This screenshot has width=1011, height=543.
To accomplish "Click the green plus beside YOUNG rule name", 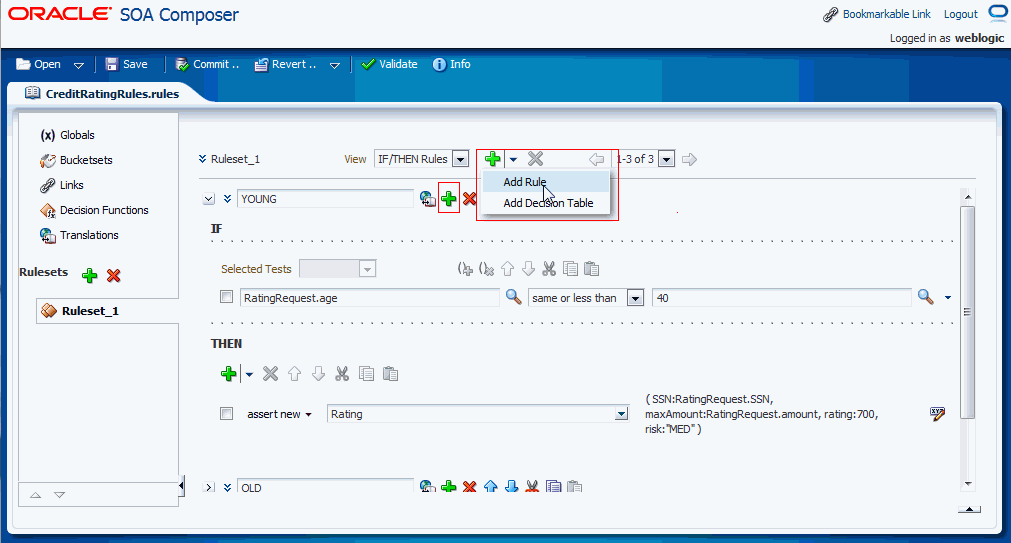I will (449, 199).
